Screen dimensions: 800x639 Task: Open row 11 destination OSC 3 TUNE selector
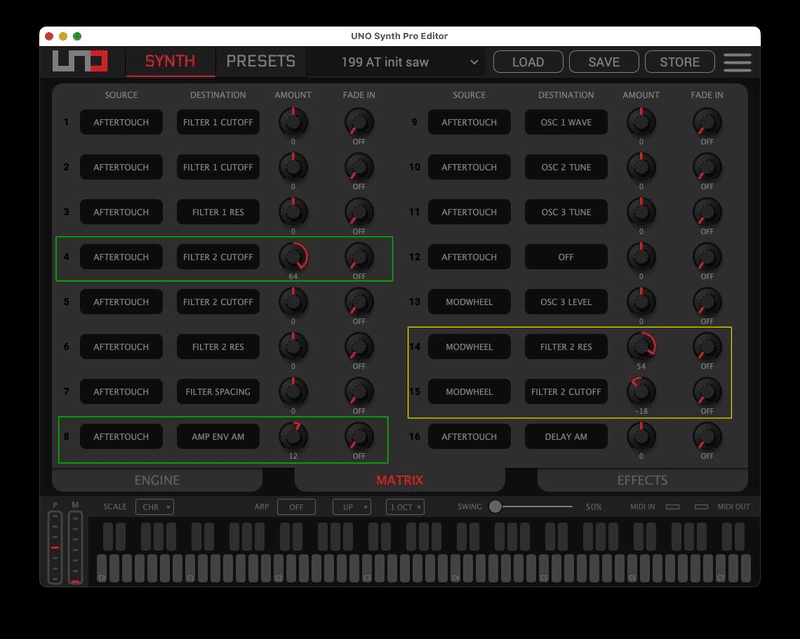click(566, 212)
